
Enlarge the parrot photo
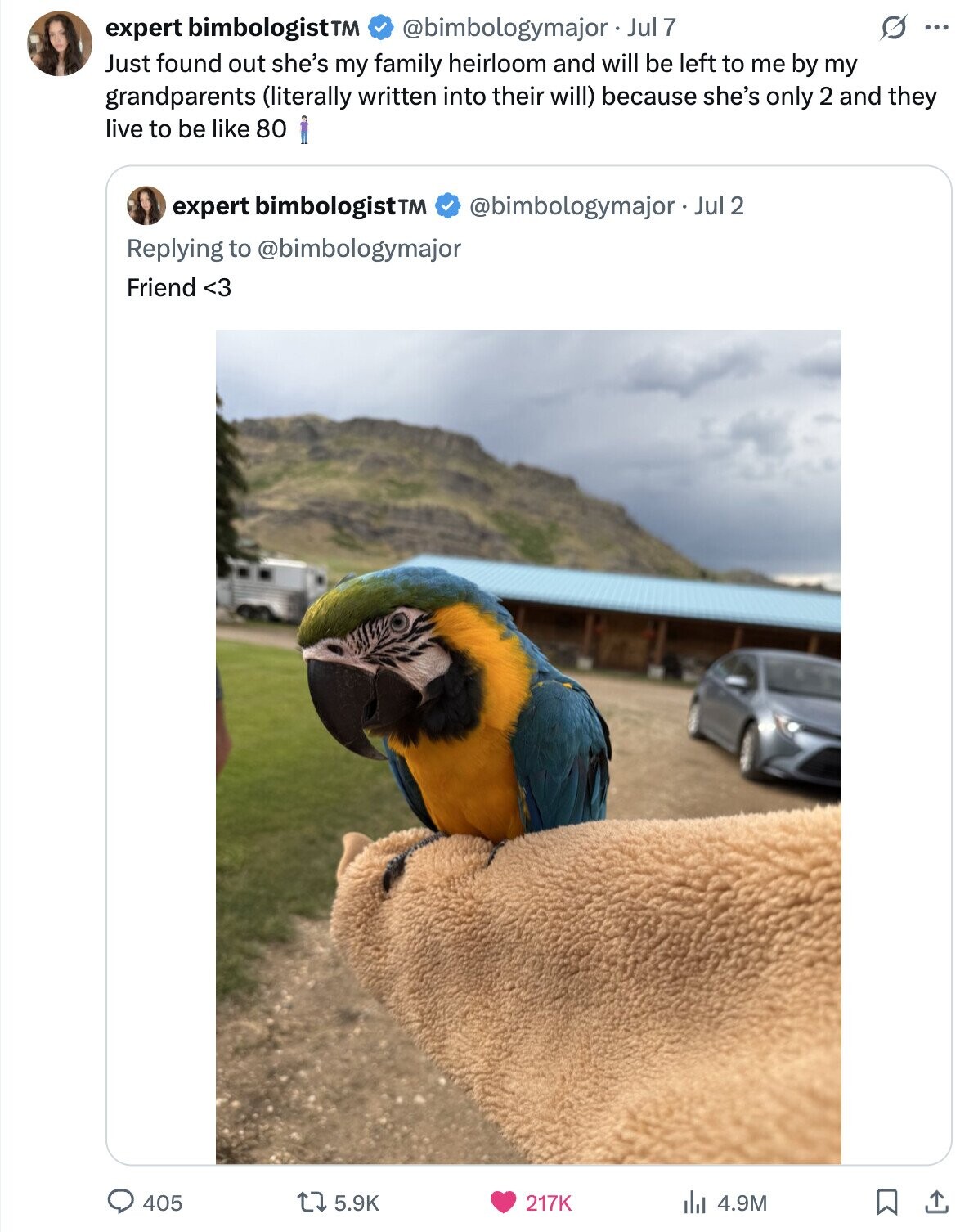coord(528,746)
